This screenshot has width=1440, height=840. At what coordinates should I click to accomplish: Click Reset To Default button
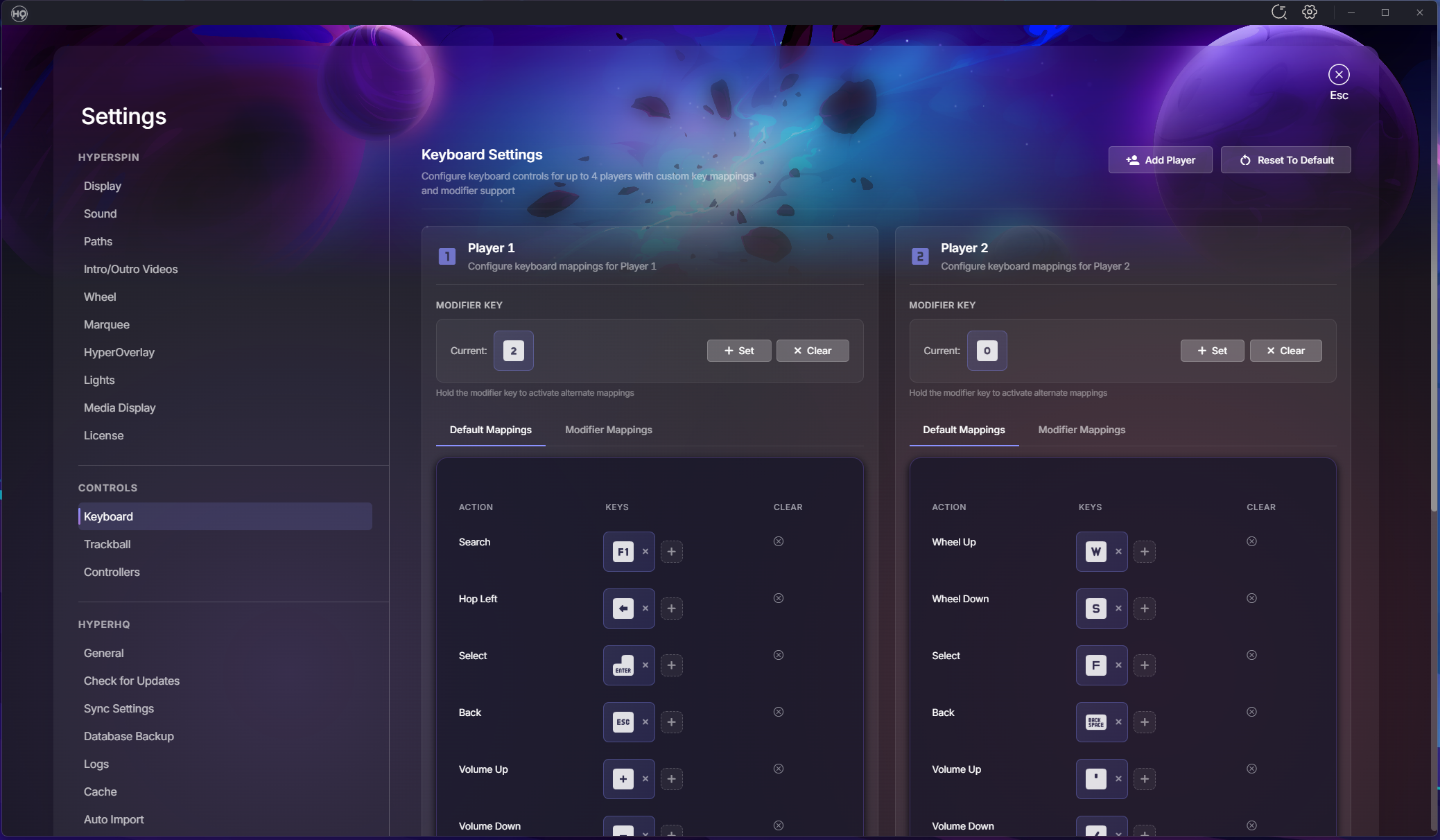point(1285,160)
